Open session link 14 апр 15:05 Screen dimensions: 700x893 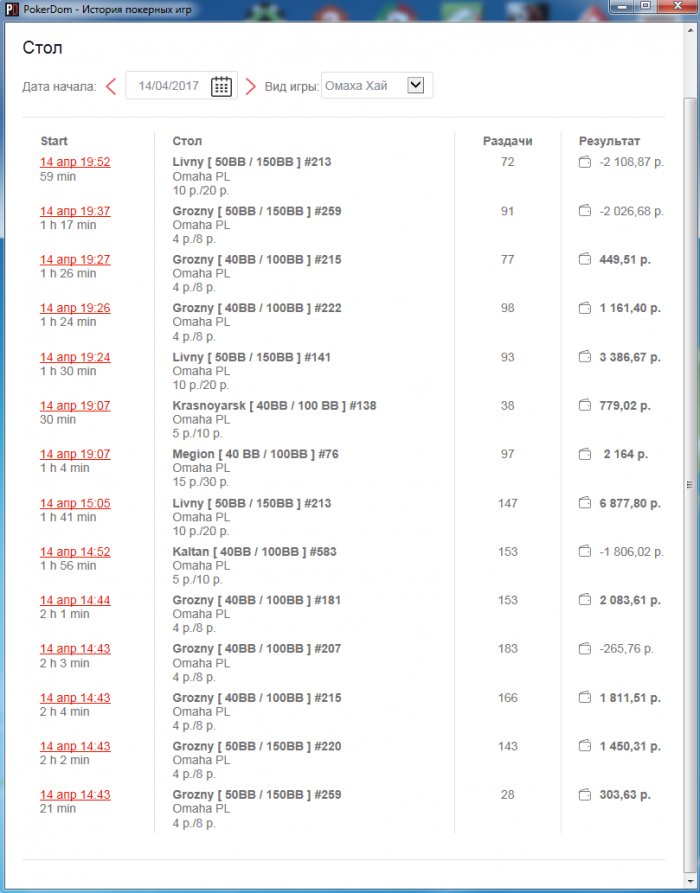[x=75, y=503]
